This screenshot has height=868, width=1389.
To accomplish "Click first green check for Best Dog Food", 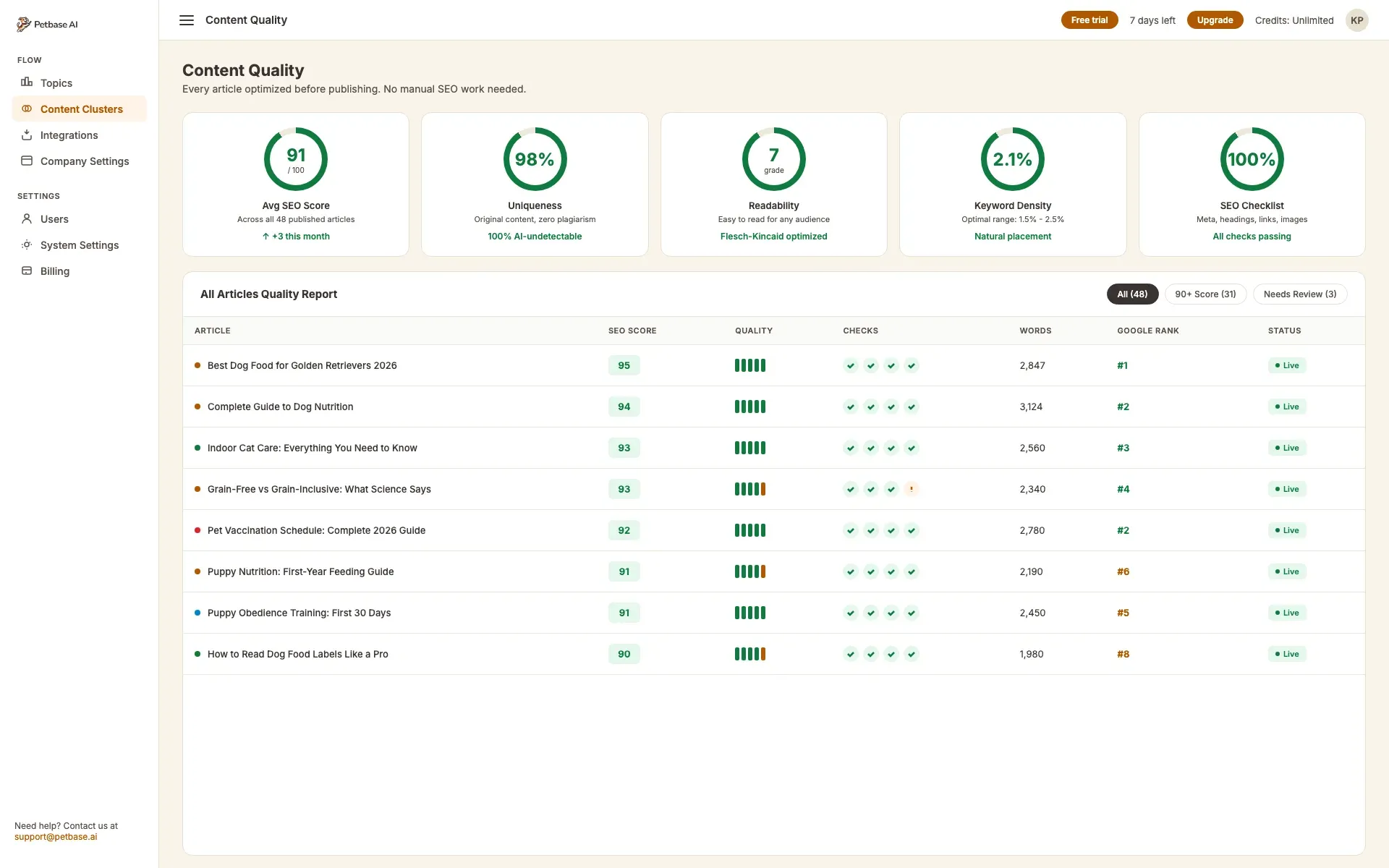I will [x=850, y=365].
